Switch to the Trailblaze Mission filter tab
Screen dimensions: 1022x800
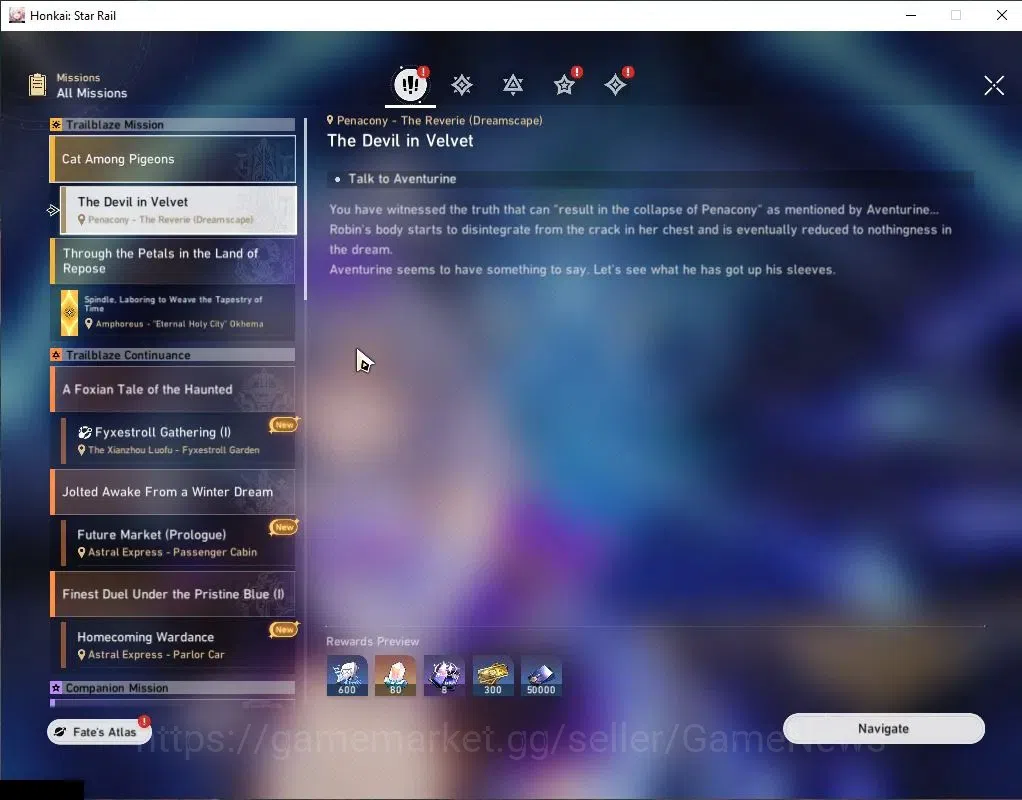pyautogui.click(x=461, y=85)
